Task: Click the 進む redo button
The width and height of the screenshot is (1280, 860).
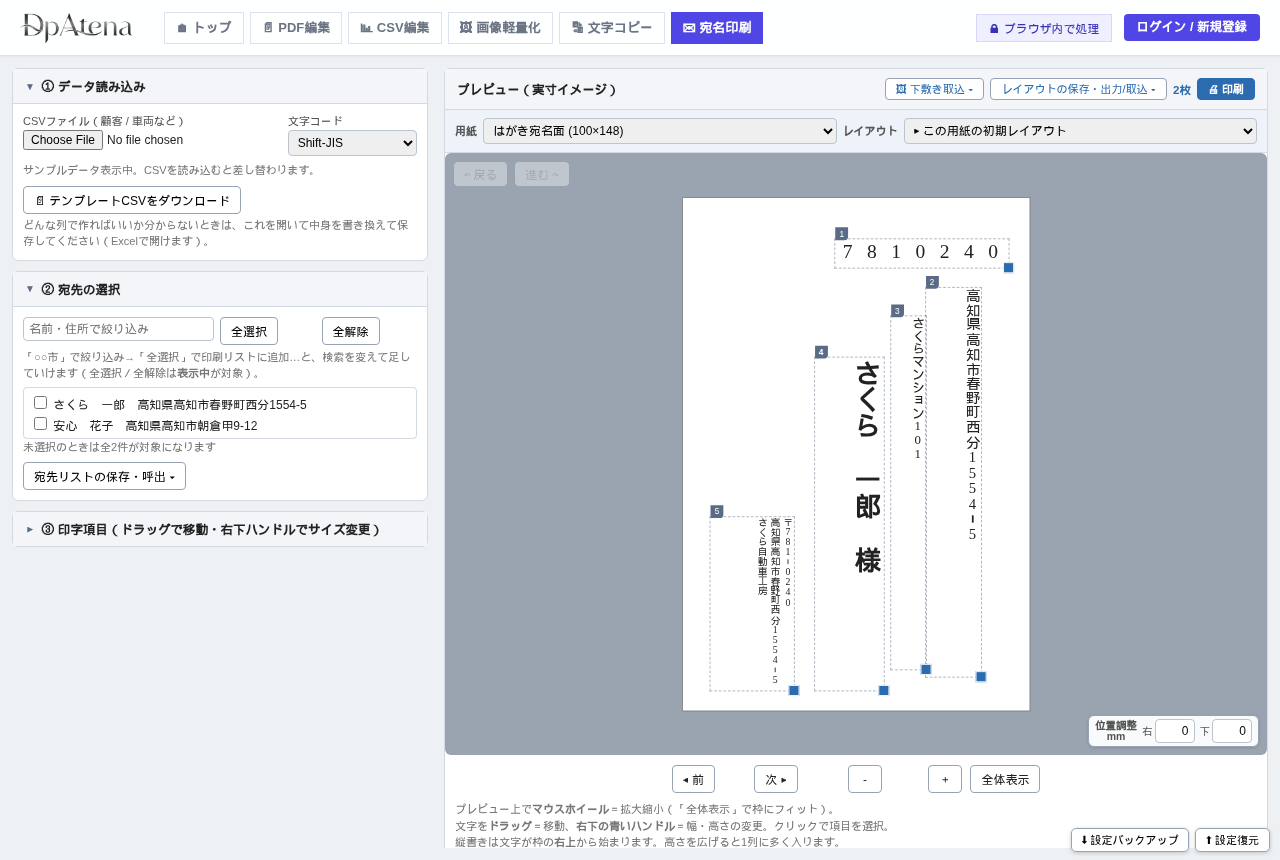Action: coord(542,174)
